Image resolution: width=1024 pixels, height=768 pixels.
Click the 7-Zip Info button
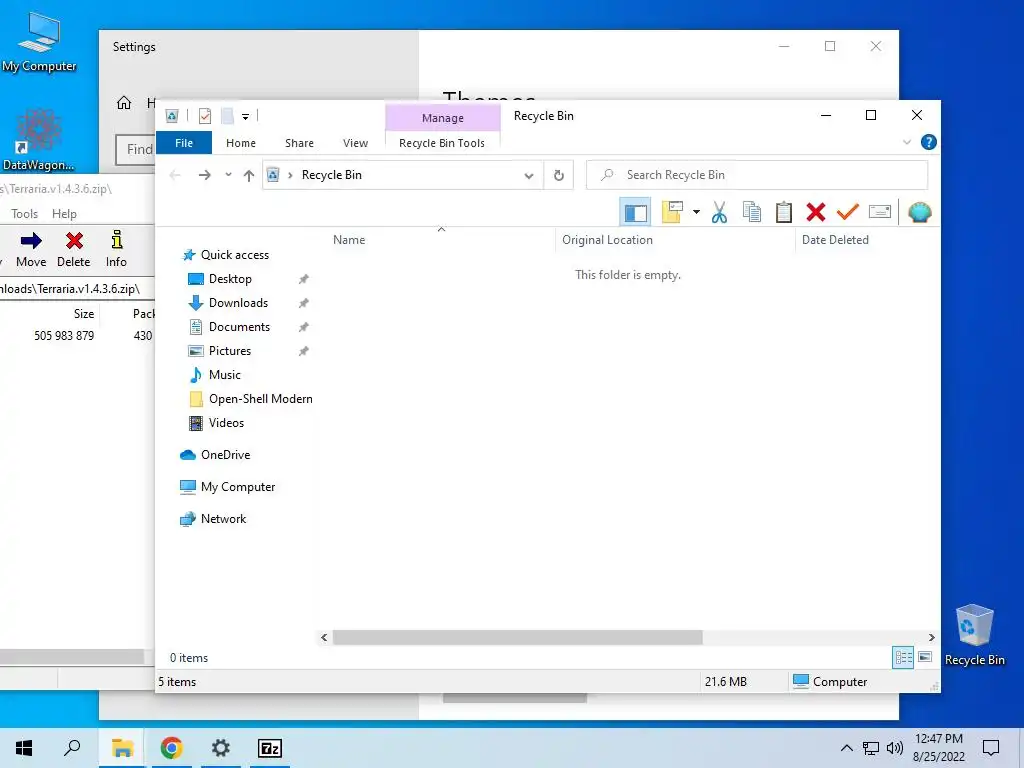click(116, 249)
